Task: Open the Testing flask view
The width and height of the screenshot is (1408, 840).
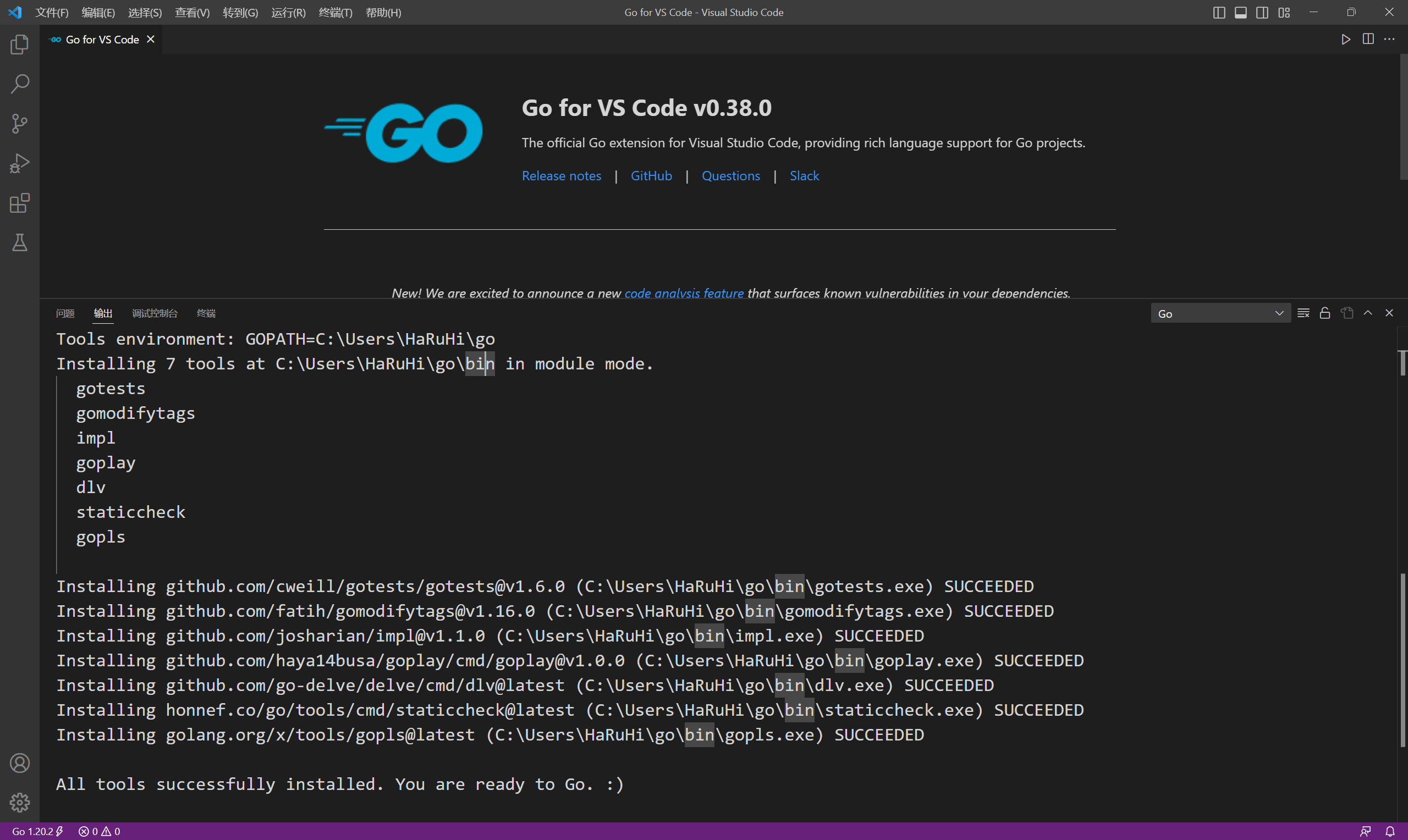Action: (x=20, y=243)
